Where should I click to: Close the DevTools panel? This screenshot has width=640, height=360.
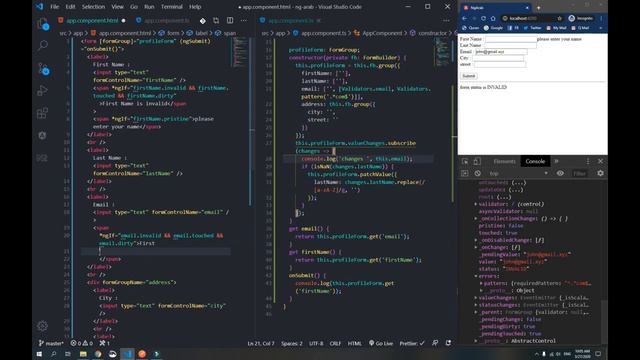pos(600,162)
